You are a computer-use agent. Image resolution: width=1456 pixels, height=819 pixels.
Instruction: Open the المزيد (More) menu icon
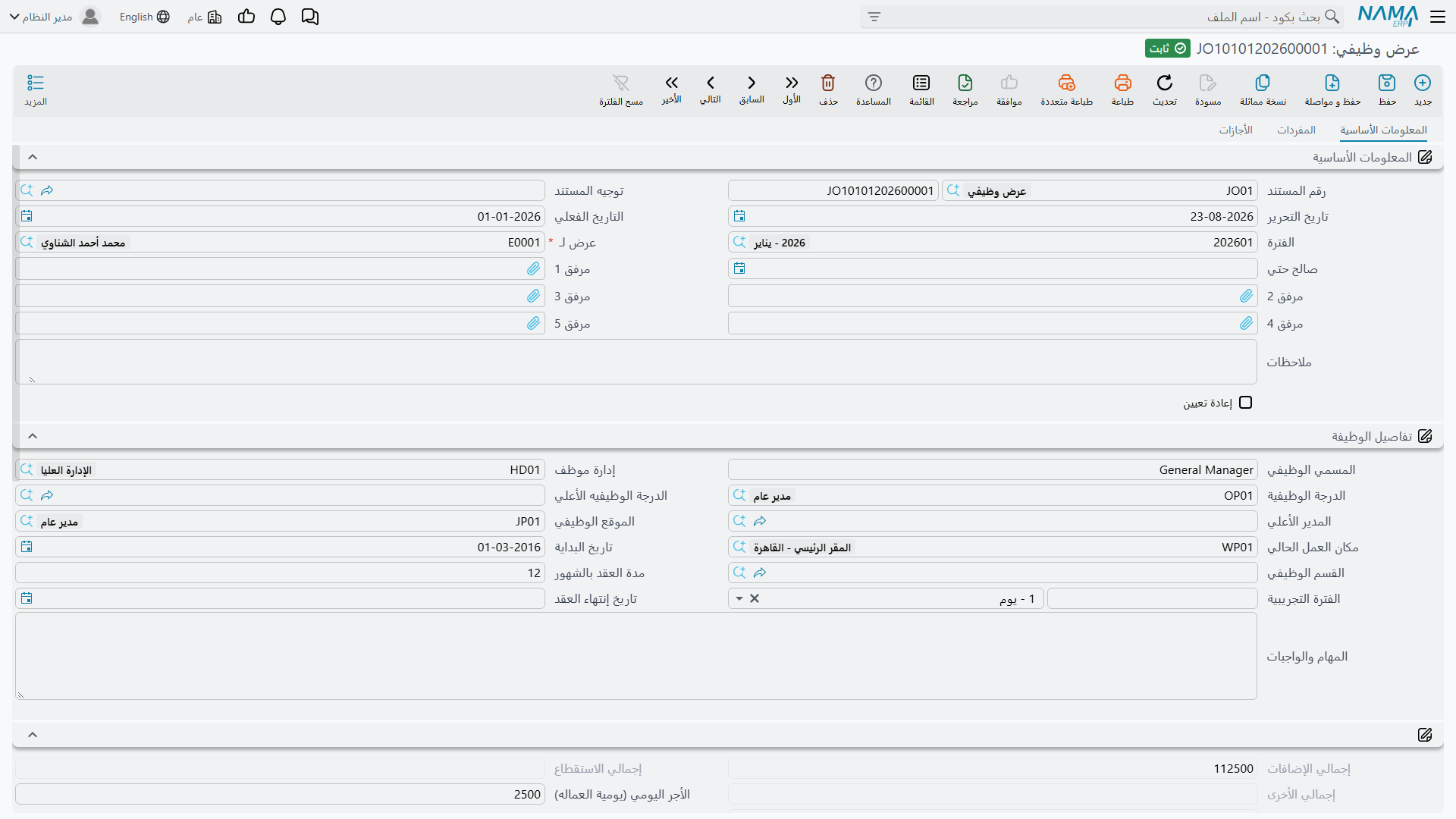36,83
